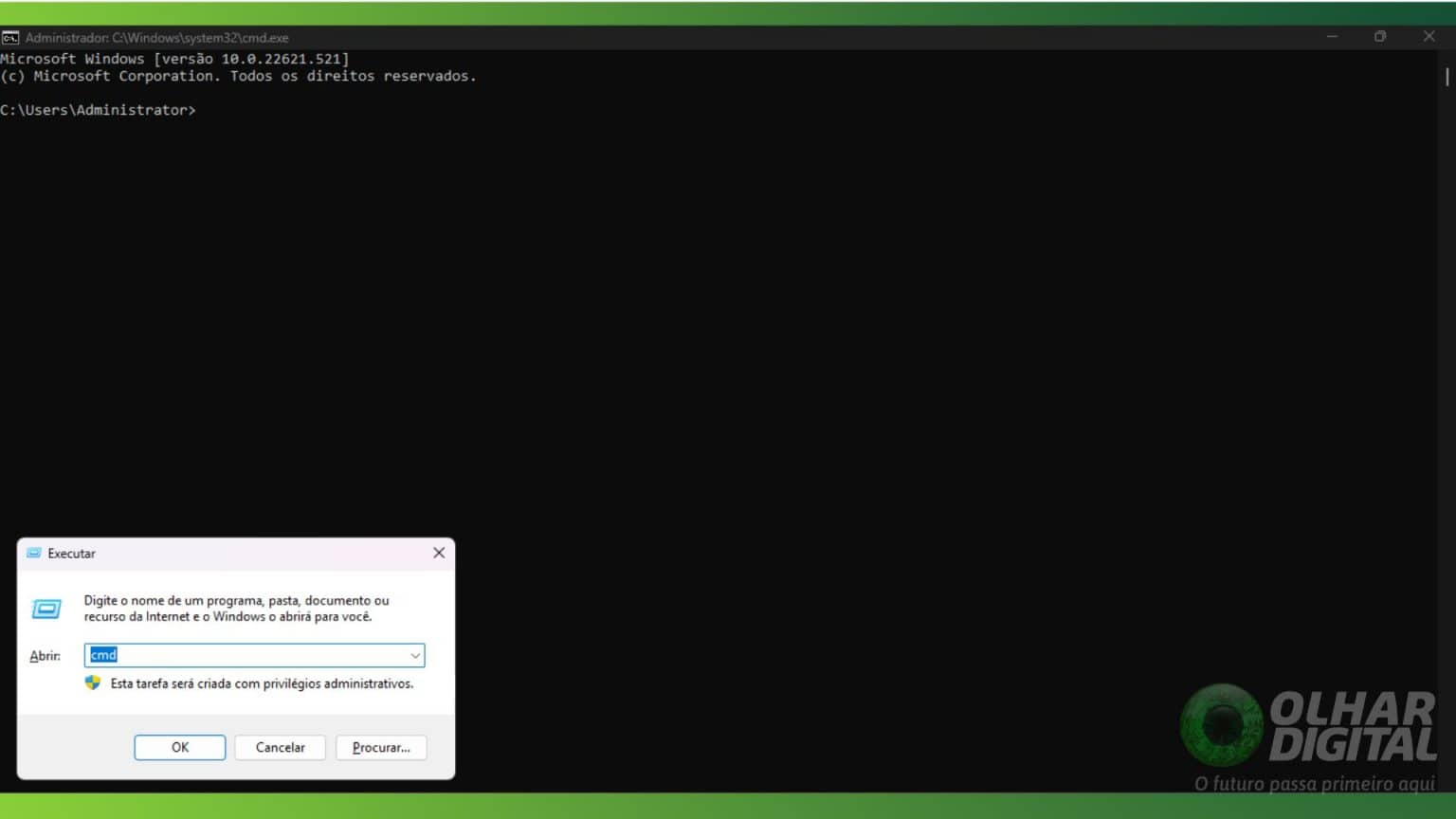Image resolution: width=1456 pixels, height=819 pixels.
Task: Open the Abrir history dropdown arrow
Action: (x=414, y=655)
